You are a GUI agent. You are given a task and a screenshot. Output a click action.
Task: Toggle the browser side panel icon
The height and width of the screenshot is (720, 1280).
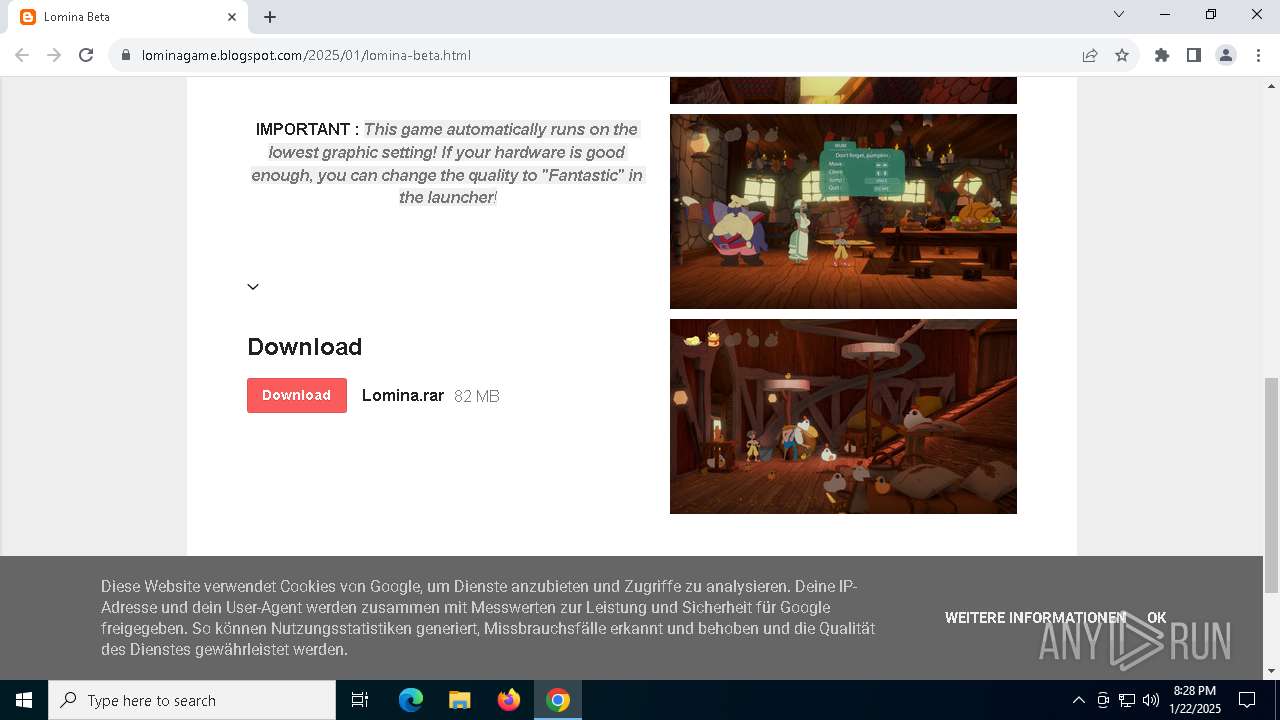(1194, 55)
